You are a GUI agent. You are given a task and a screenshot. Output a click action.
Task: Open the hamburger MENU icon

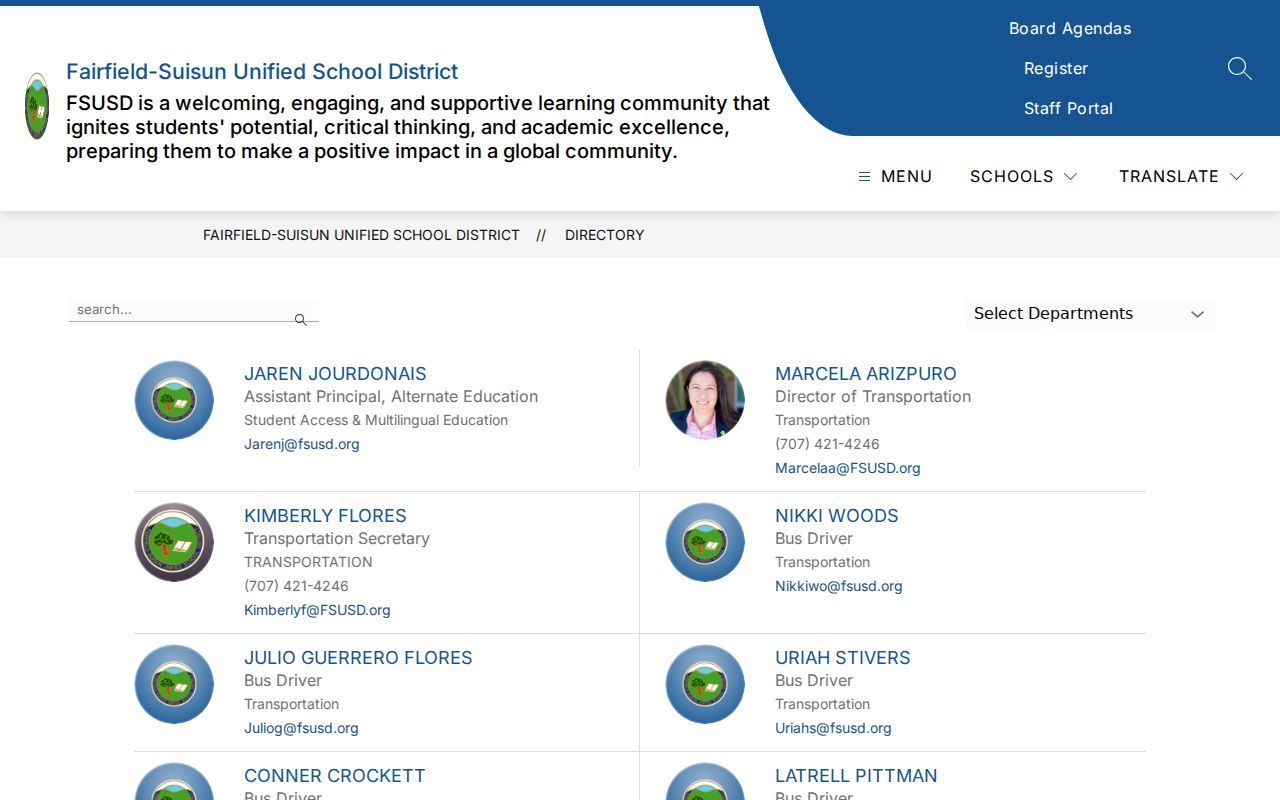864,176
